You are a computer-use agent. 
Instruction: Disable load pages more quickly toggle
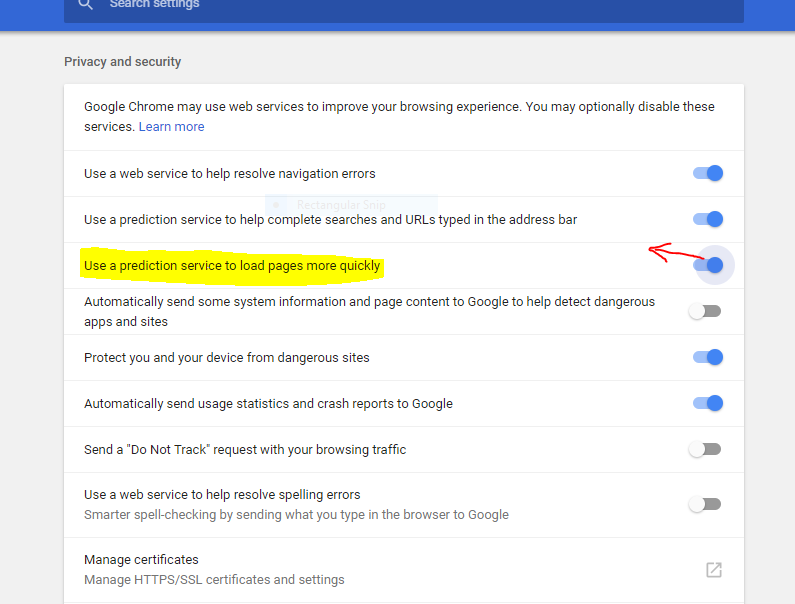point(708,265)
